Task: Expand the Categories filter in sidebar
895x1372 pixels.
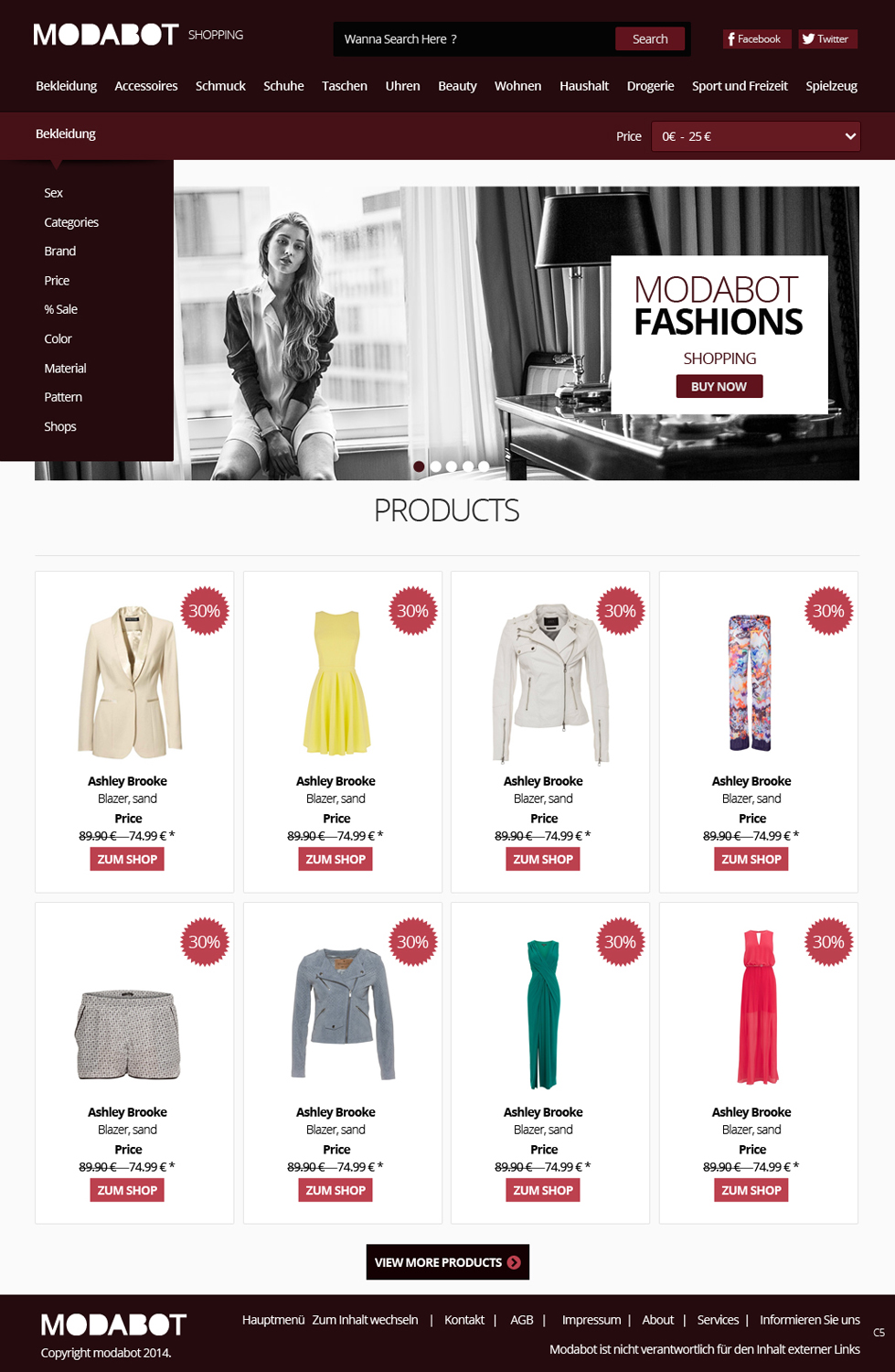Action: 71,222
